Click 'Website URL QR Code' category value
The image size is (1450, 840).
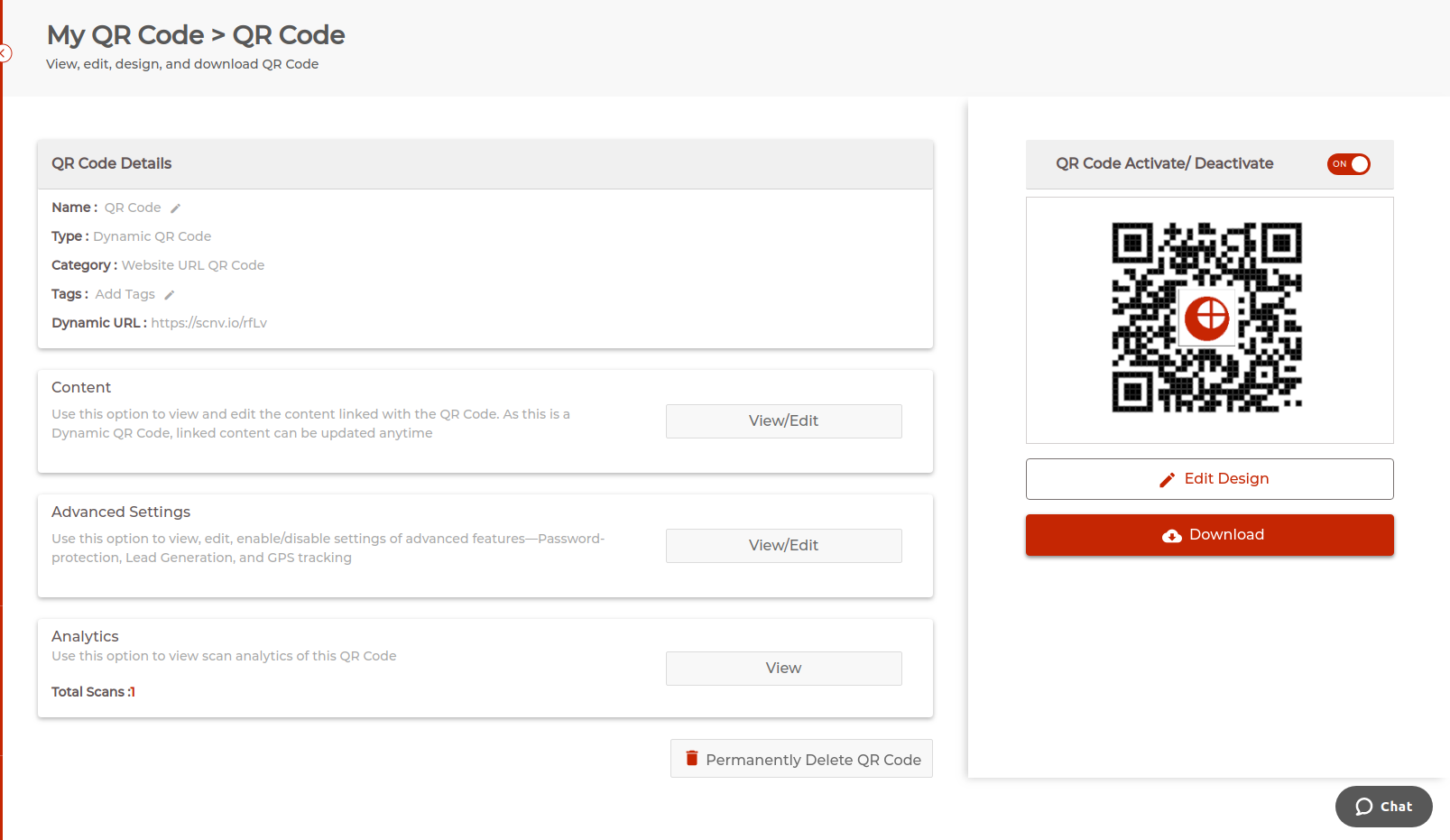(193, 265)
